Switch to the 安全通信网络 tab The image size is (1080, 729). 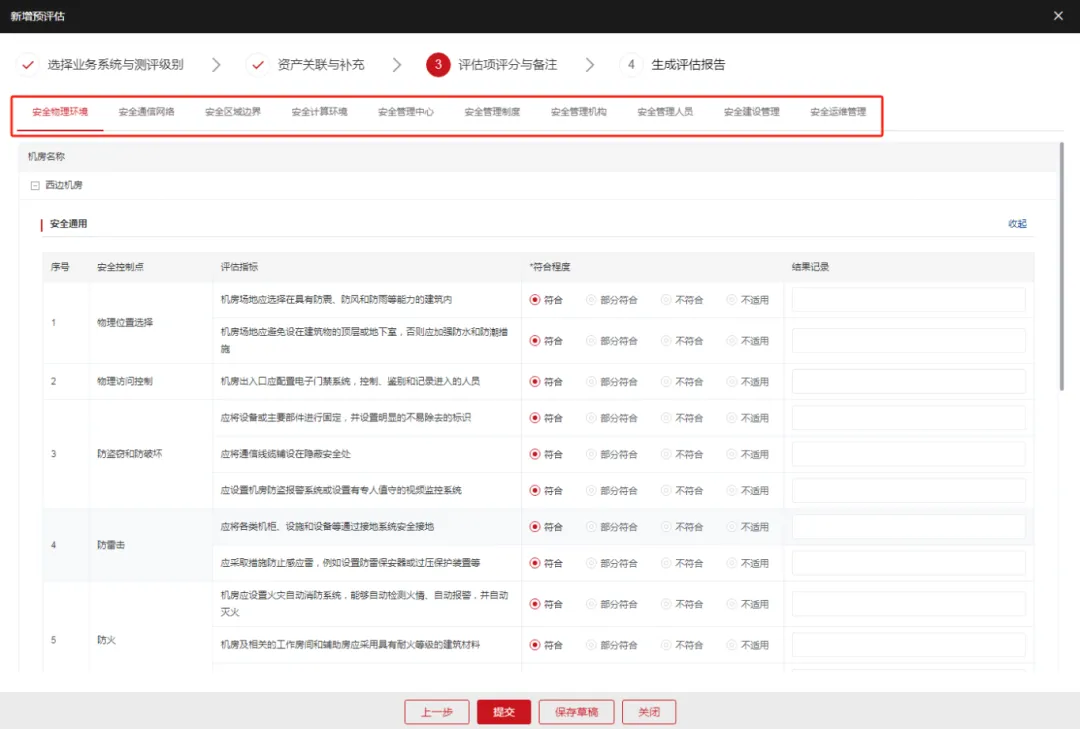[146, 113]
